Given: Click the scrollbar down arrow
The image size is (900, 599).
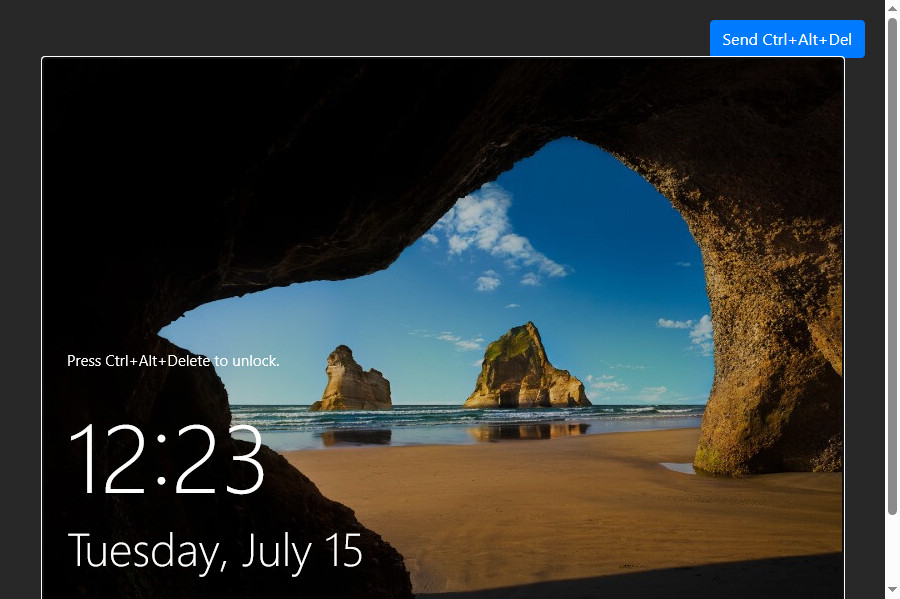Looking at the screenshot, I should click(892, 590).
